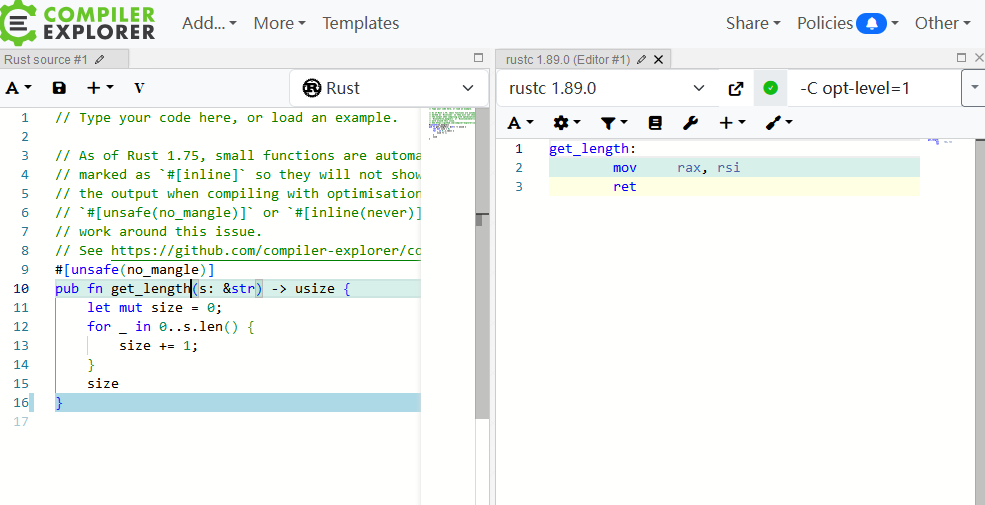Open compiler in popout window icon
The width and height of the screenshot is (985, 505).
click(x=736, y=89)
